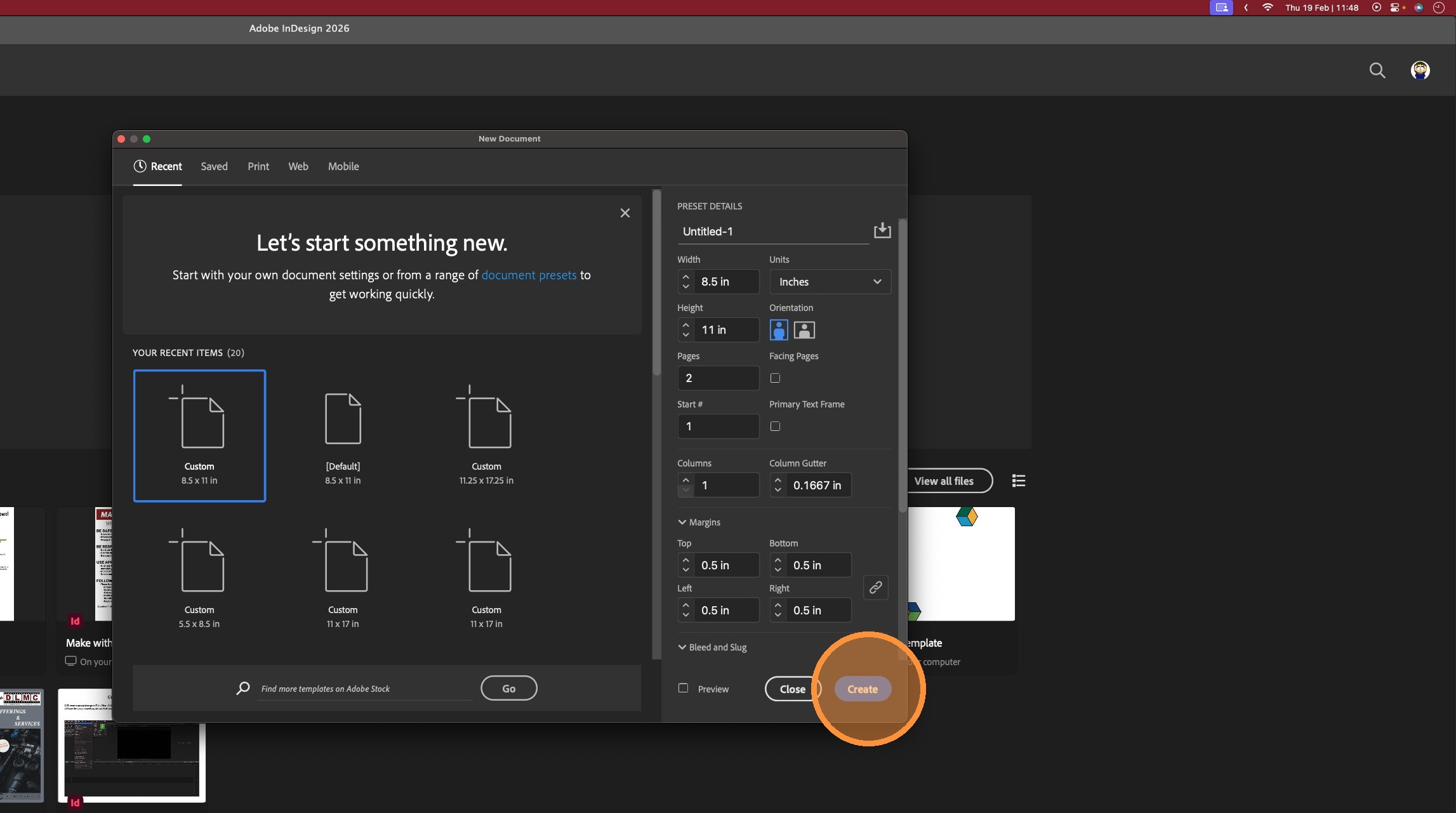Click the Go button for Adobe Stock
Image resolution: width=1456 pixels, height=813 pixels.
[x=509, y=689]
